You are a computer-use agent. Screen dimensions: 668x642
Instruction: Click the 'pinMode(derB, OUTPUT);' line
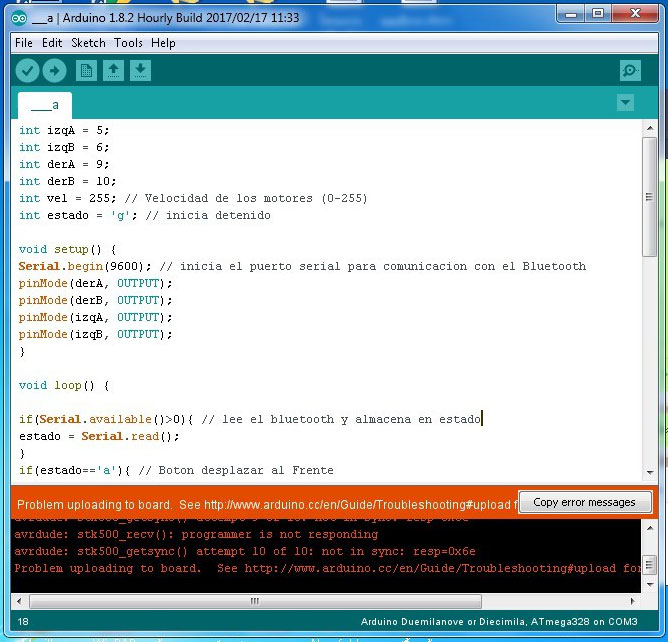(x=95, y=301)
